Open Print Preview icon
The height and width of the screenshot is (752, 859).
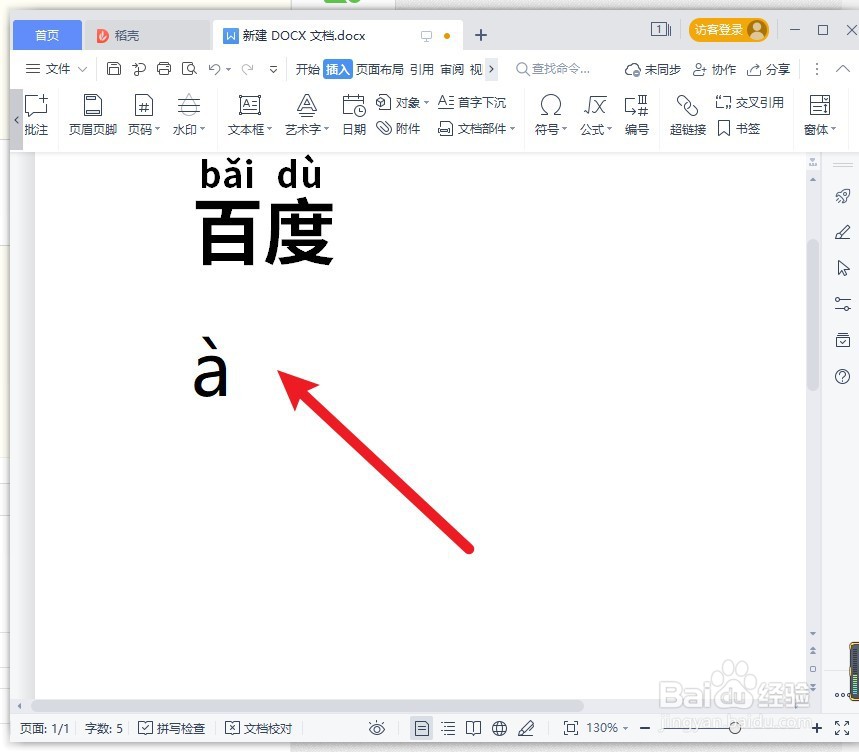pyautogui.click(x=189, y=68)
